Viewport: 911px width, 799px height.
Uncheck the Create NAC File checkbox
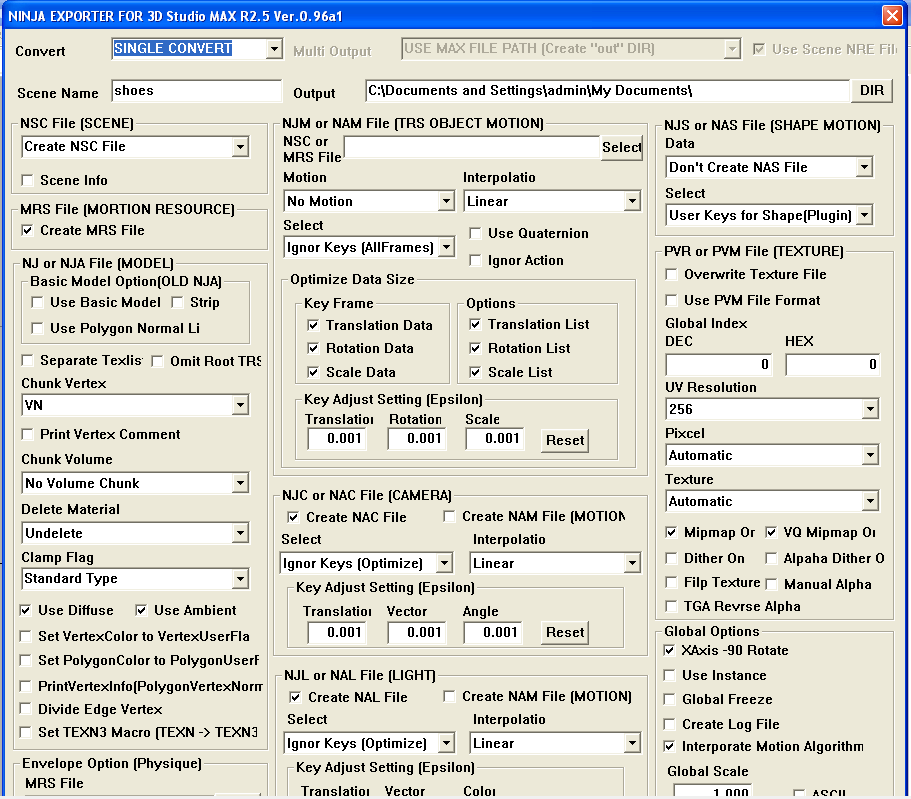293,517
